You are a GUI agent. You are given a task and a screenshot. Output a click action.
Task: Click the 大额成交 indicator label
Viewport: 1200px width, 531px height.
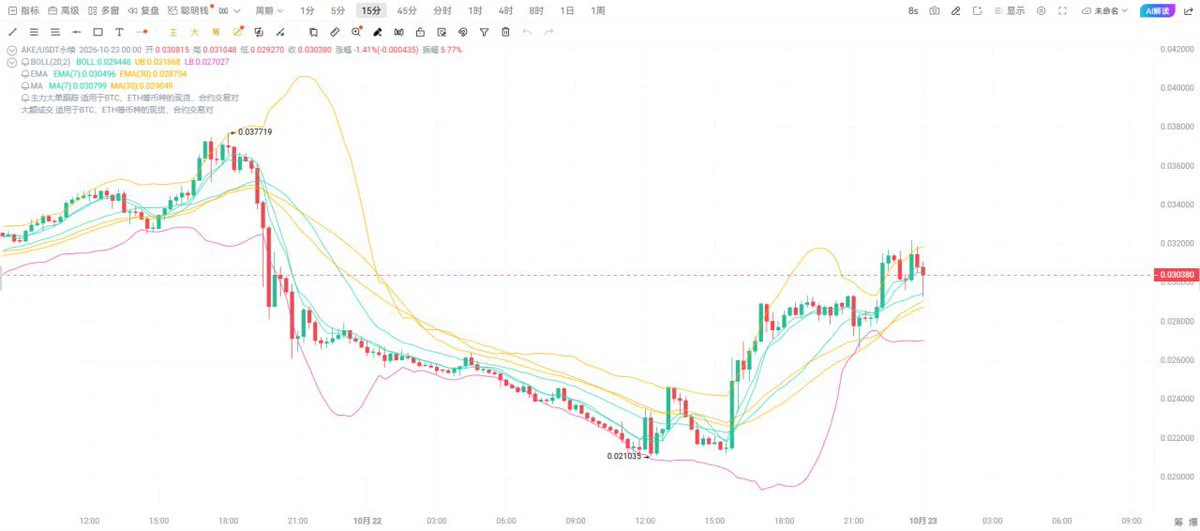[x=37, y=110]
